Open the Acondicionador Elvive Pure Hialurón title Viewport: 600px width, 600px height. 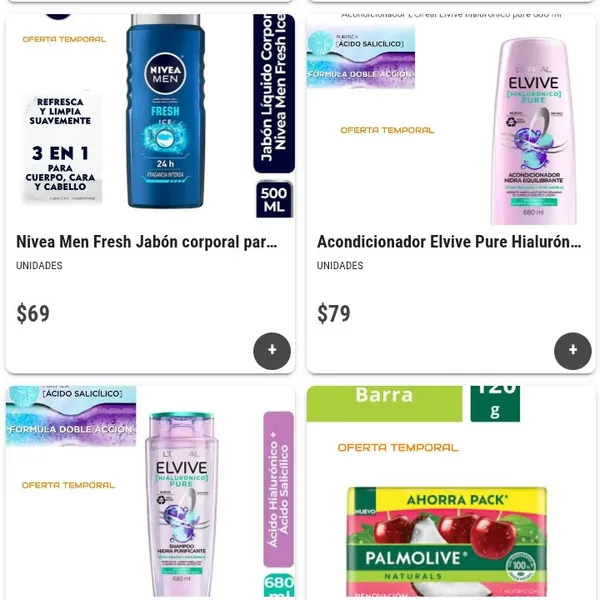pos(449,242)
